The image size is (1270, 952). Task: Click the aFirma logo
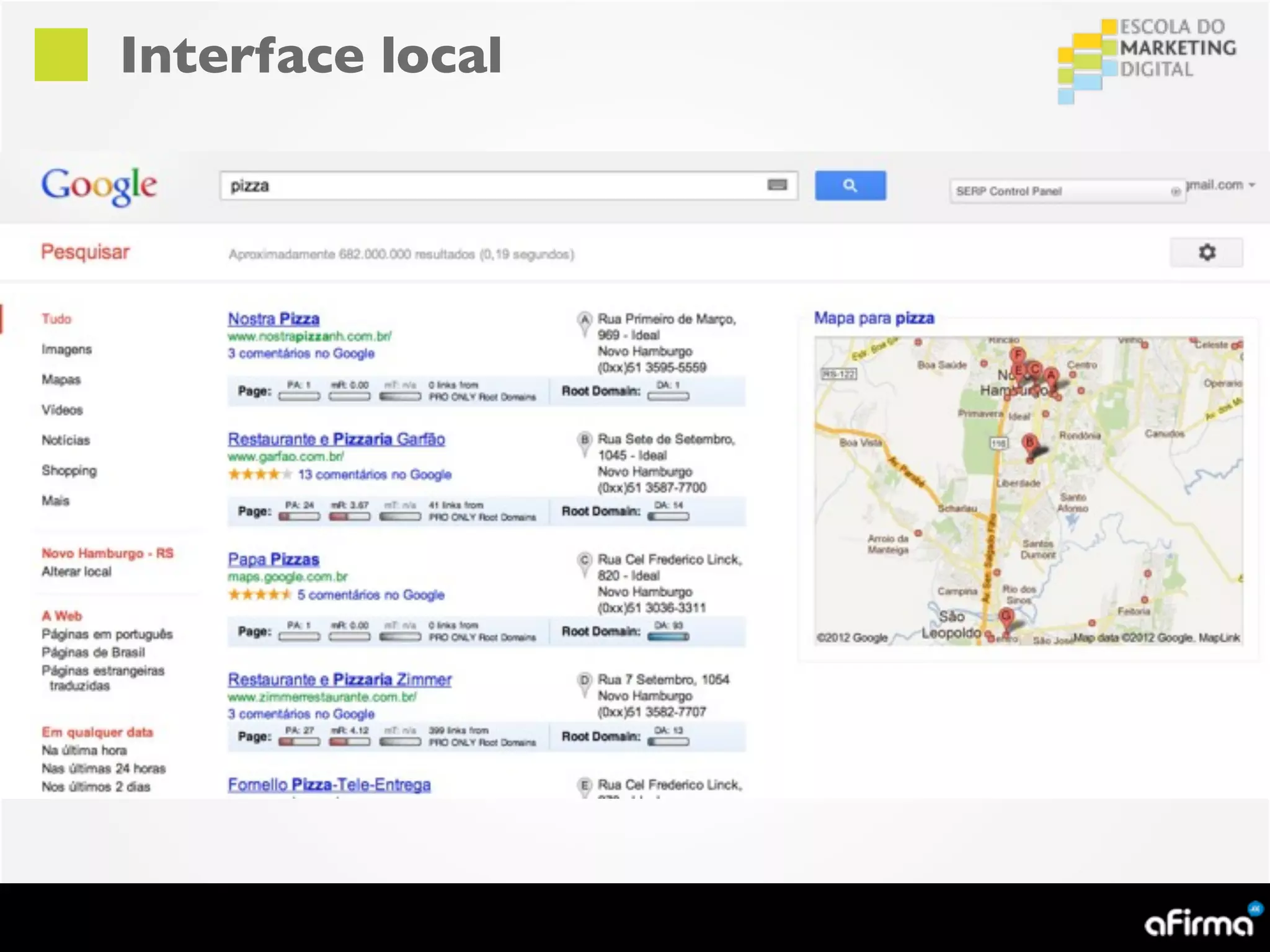(x=1203, y=920)
